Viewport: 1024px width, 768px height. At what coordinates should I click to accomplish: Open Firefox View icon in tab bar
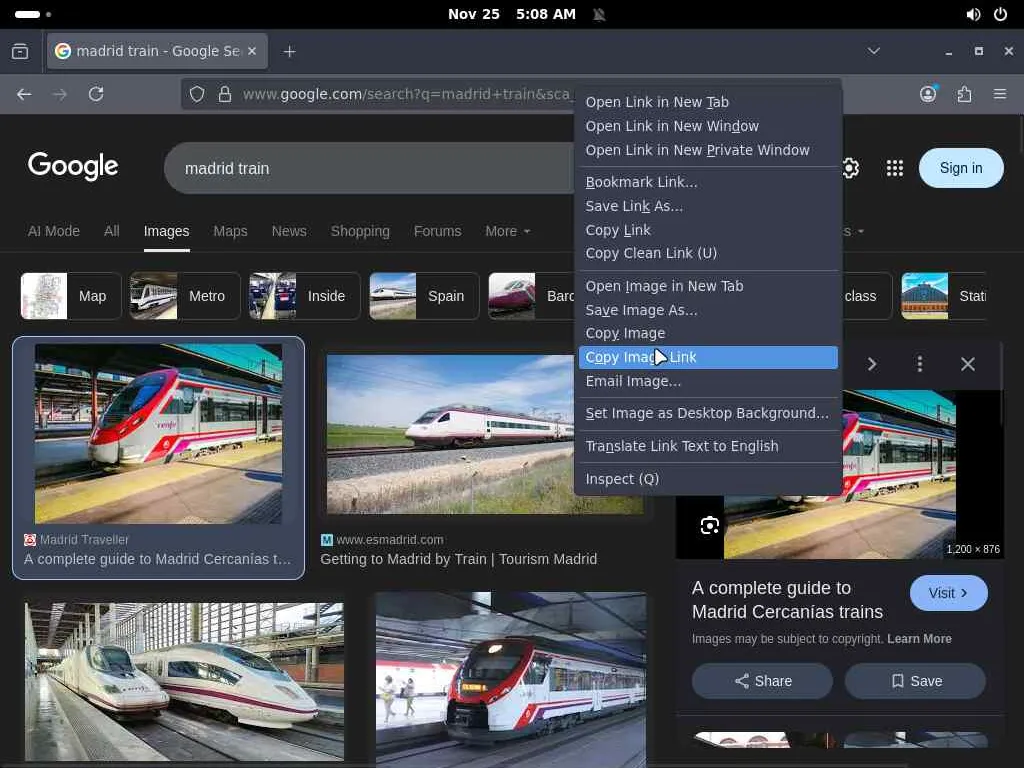pyautogui.click(x=20, y=51)
